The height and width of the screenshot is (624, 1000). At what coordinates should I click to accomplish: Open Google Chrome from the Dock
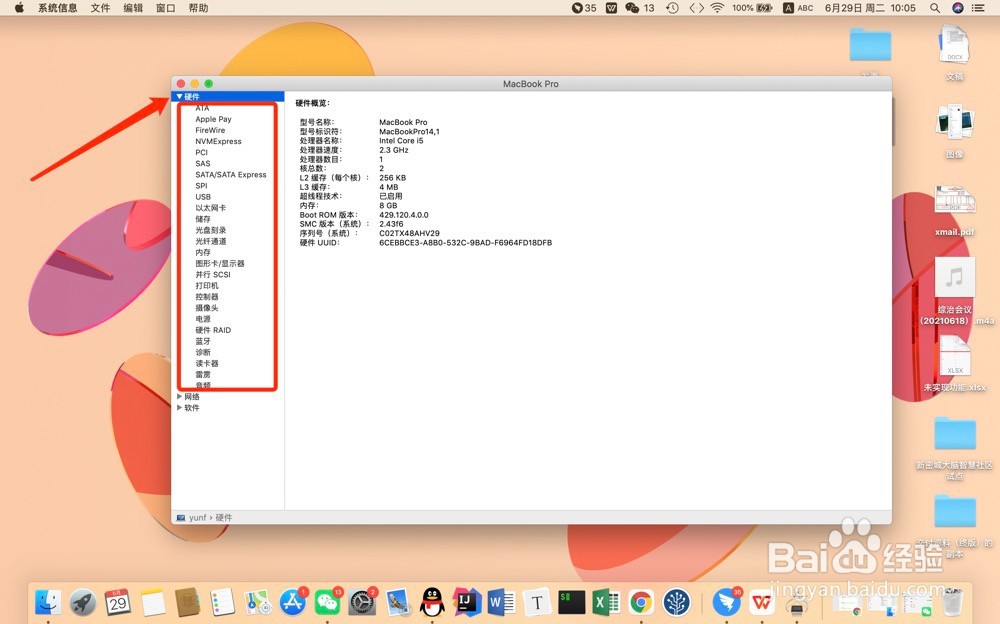coord(640,603)
